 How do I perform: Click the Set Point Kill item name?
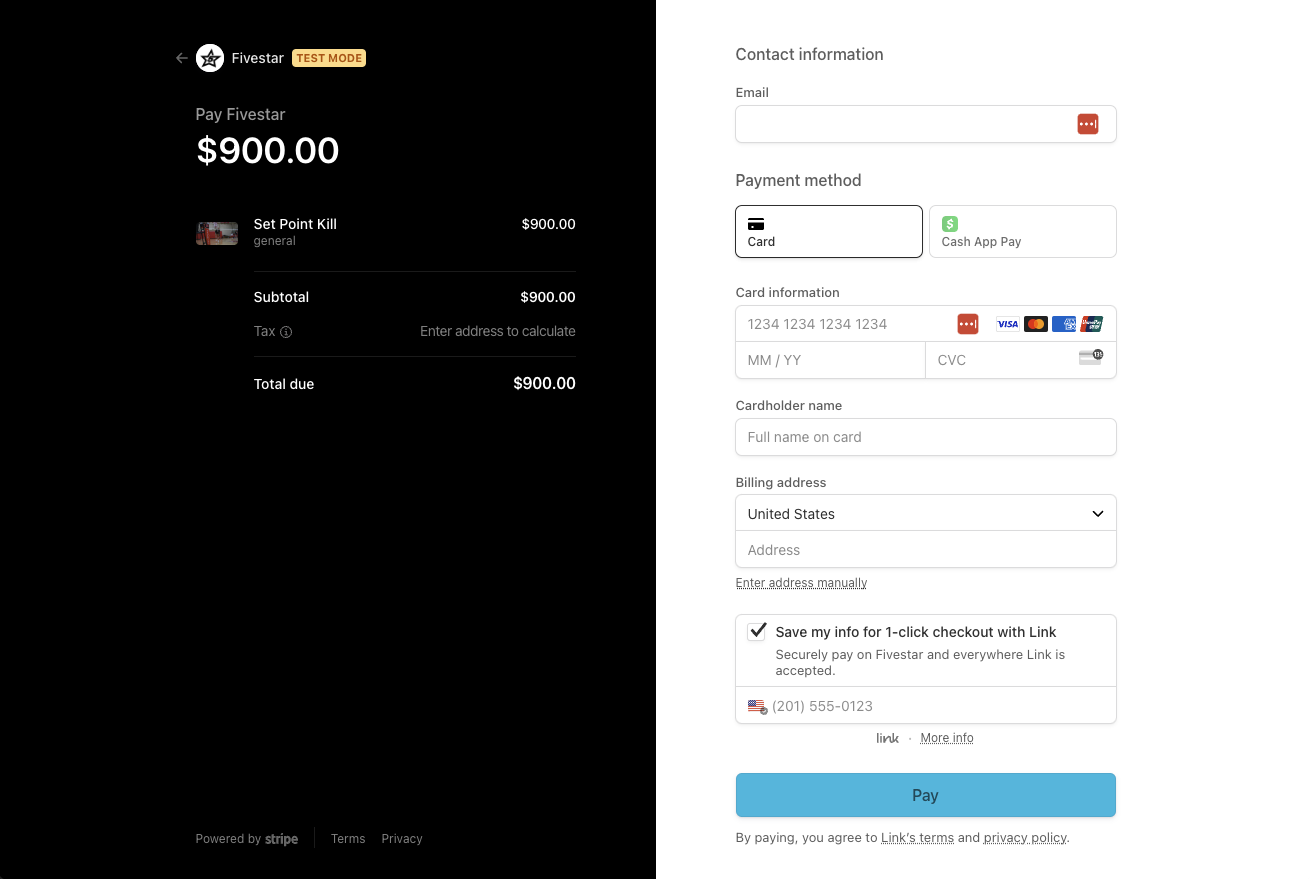point(295,224)
